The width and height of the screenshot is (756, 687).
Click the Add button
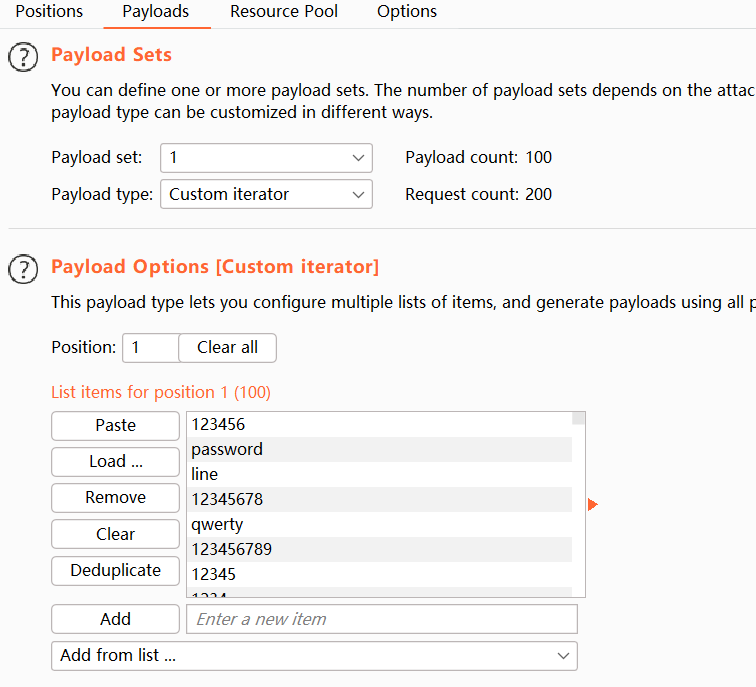(116, 620)
